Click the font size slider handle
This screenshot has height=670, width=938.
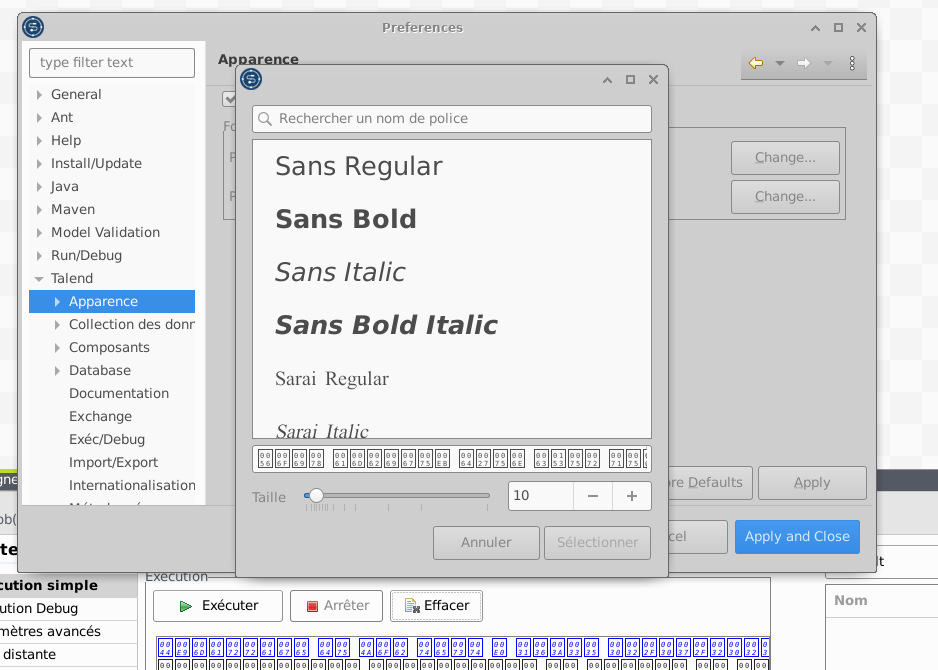[316, 495]
